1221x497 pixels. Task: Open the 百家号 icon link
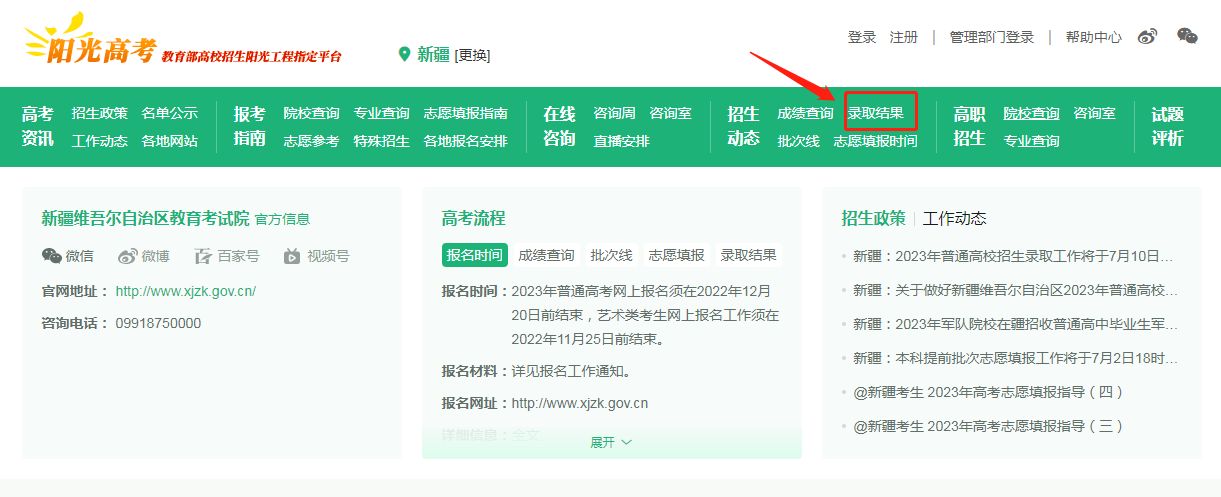(x=204, y=256)
